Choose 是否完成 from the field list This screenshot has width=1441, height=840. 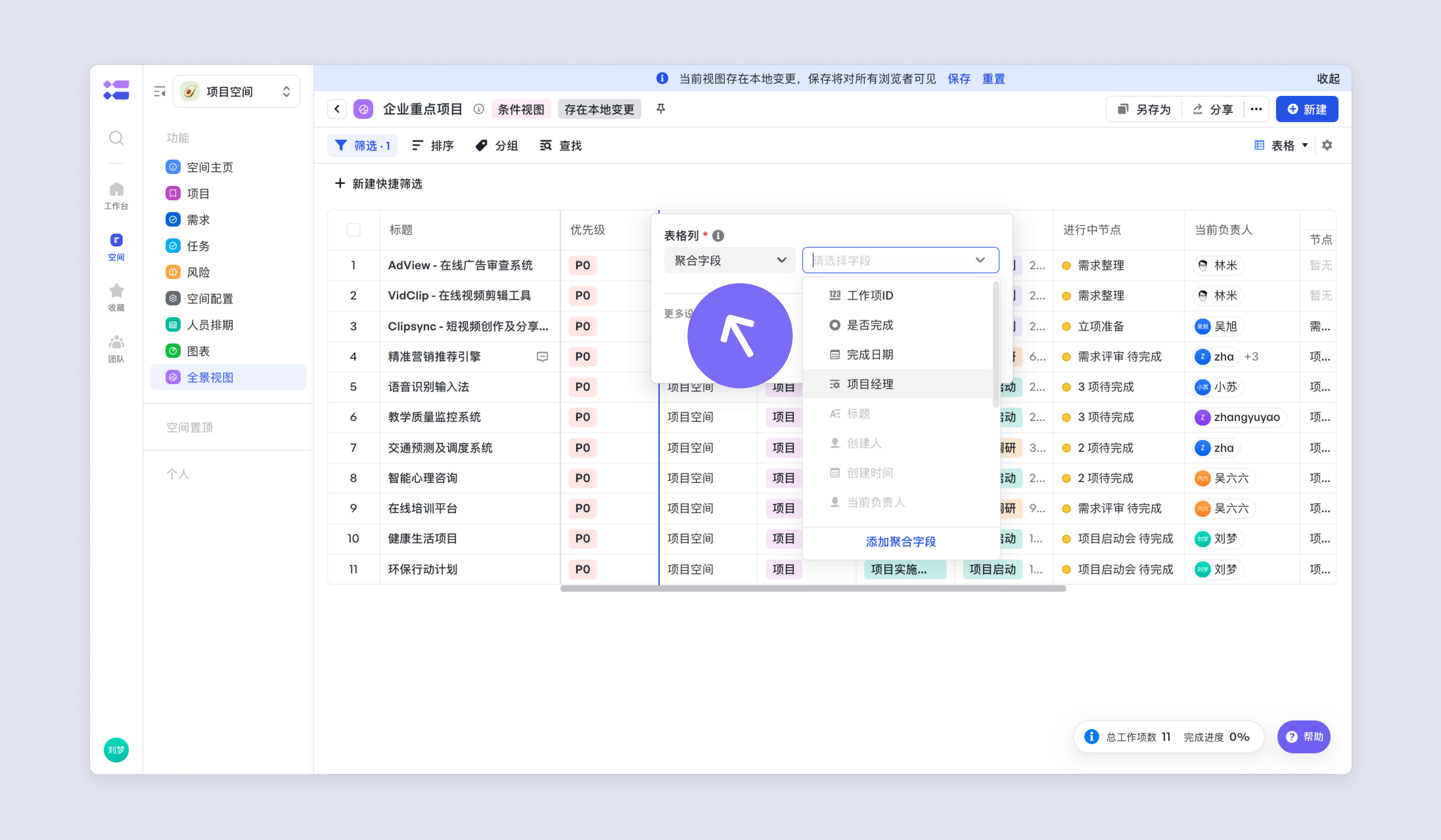pos(897,325)
